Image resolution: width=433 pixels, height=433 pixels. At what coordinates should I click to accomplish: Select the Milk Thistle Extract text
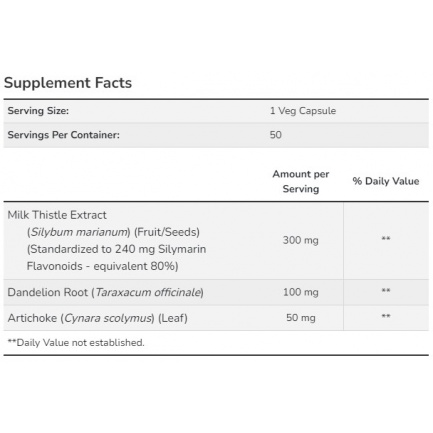(x=57, y=215)
